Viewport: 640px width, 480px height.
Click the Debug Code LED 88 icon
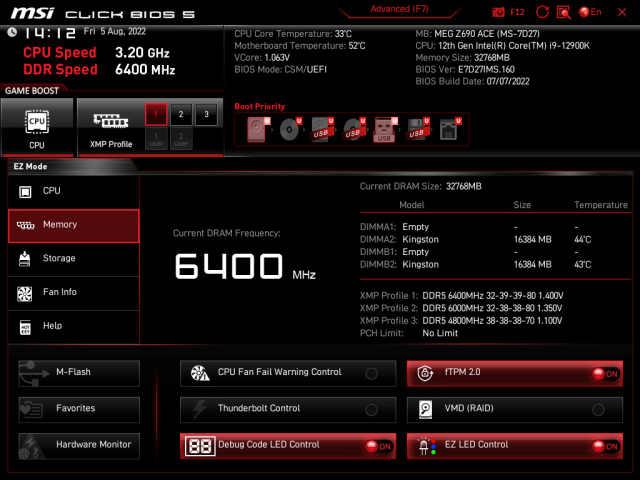click(200, 446)
